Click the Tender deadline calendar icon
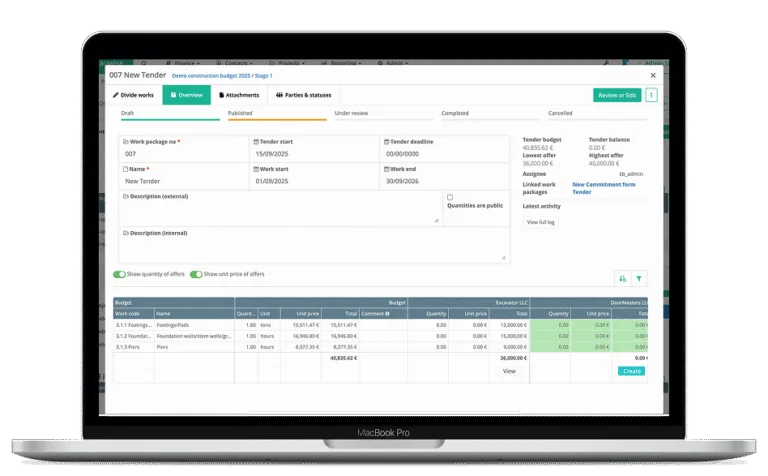 click(385, 142)
